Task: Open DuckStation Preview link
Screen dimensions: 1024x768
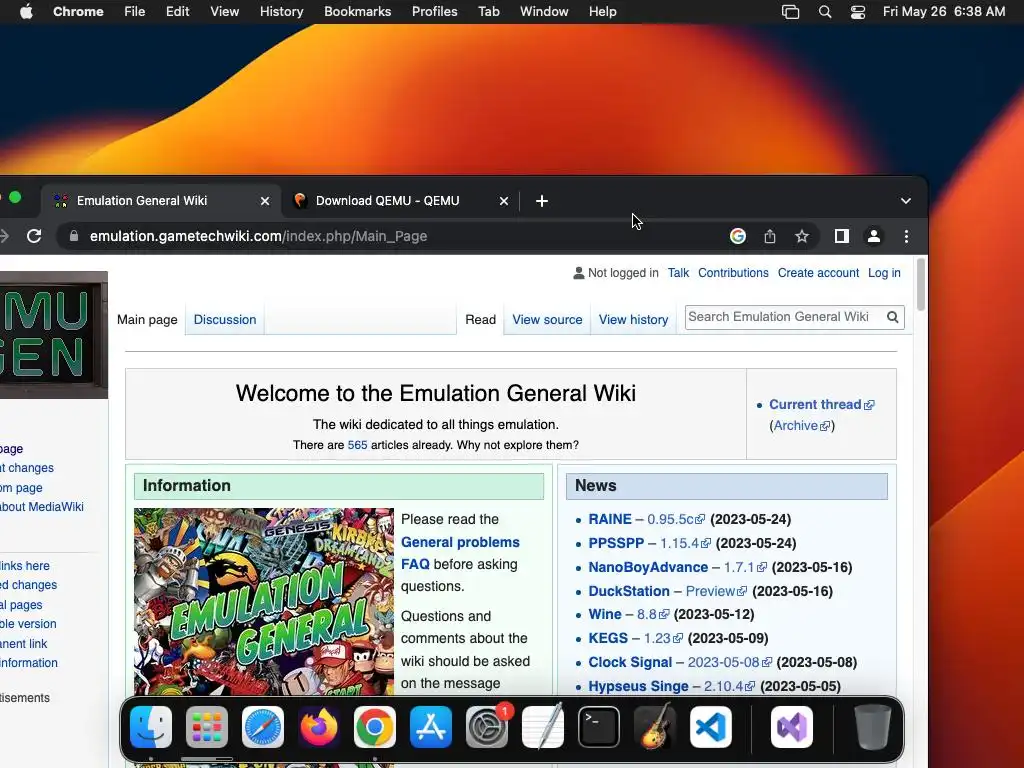Action: pos(711,592)
